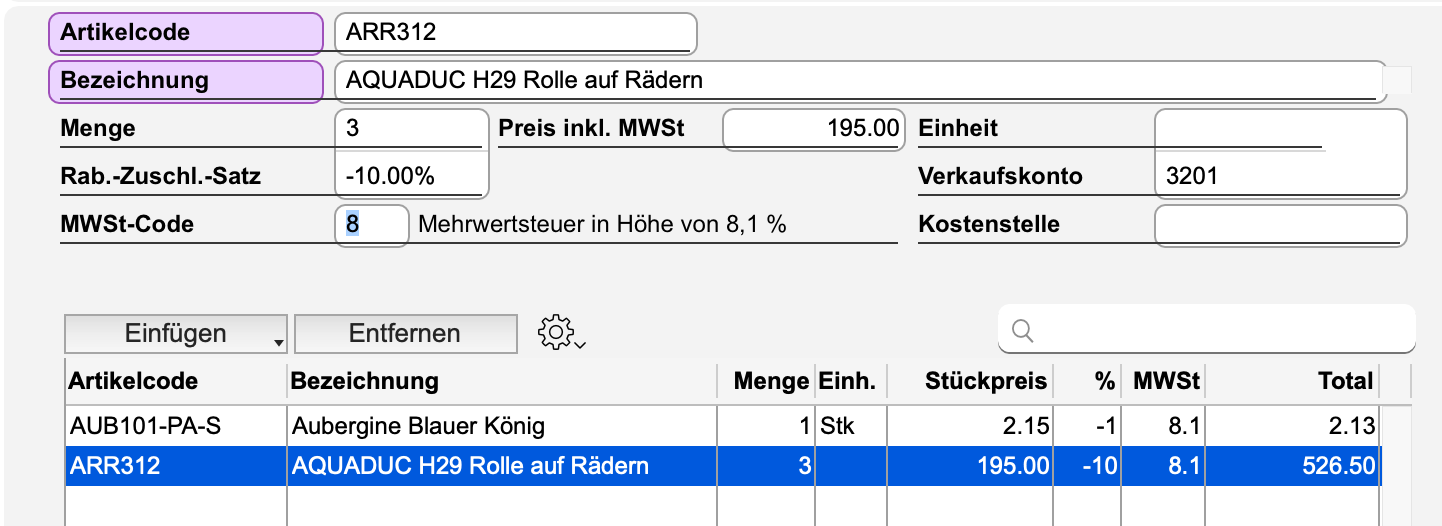The height and width of the screenshot is (526, 1442).
Task: Click the Entfernen button
Action: pyautogui.click(x=405, y=333)
